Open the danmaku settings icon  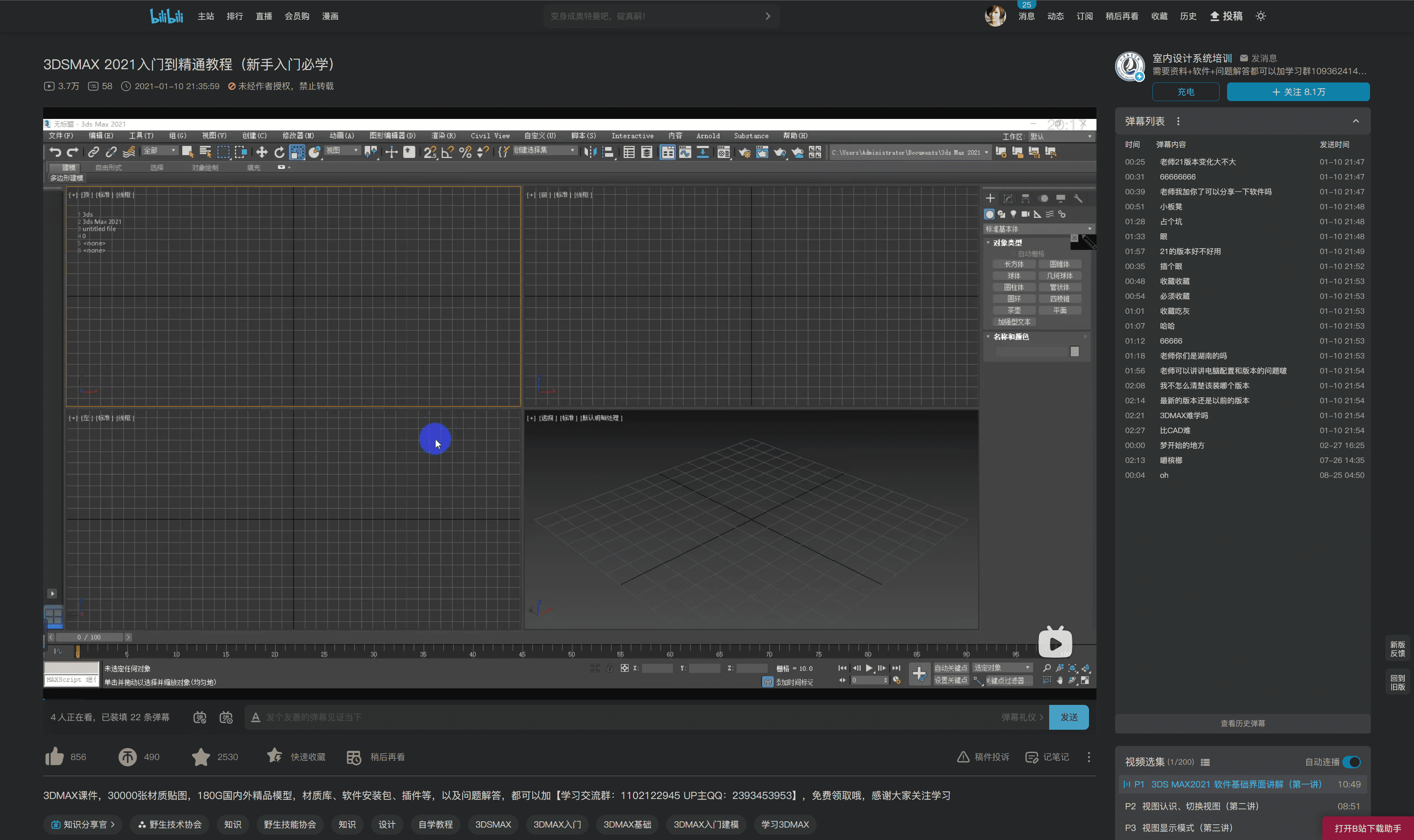coord(226,717)
